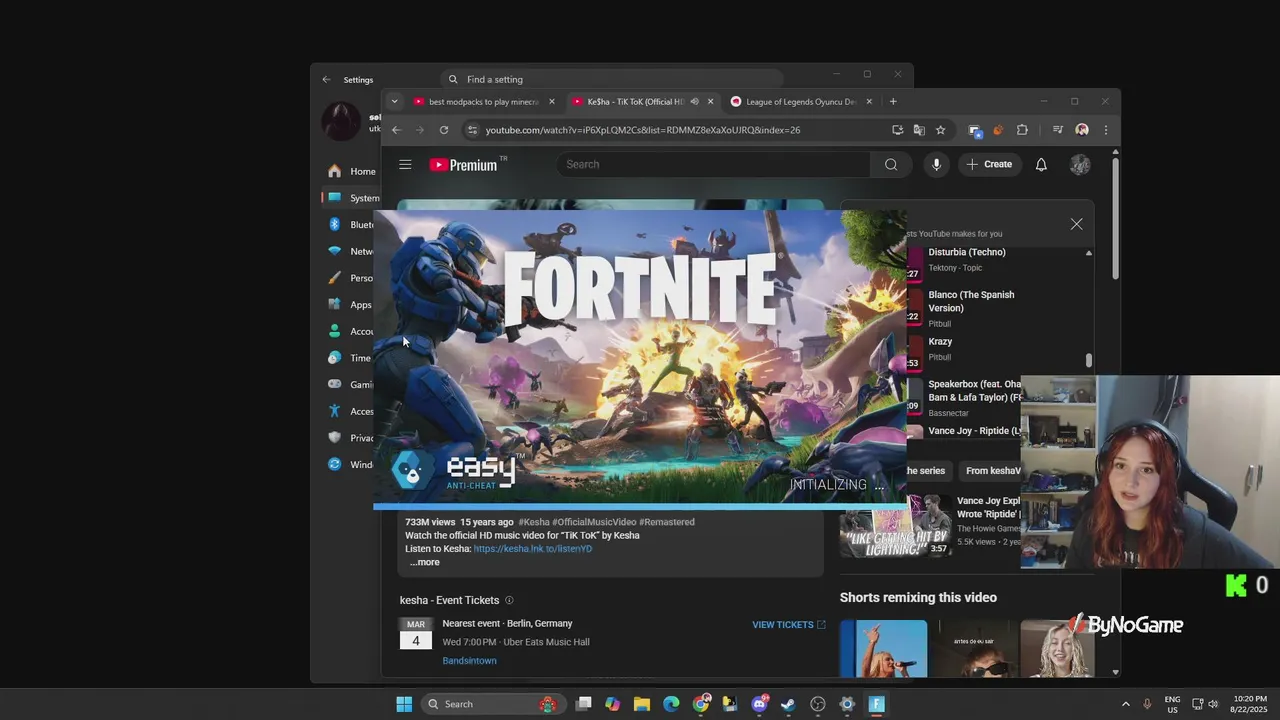This screenshot has height=720, width=1280.
Task: Click the Create button on YouTube
Action: pyautogui.click(x=988, y=164)
